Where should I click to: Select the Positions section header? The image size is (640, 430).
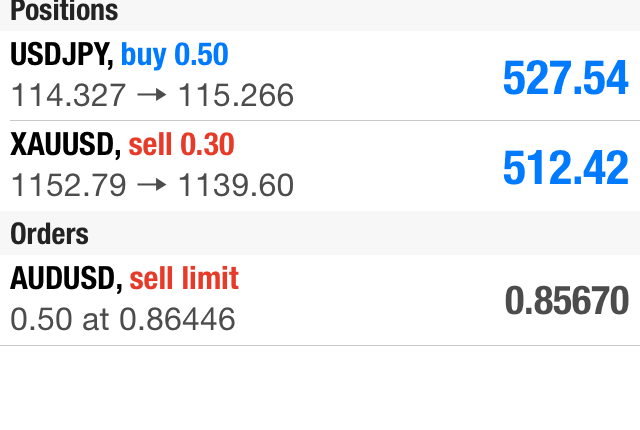tap(64, 12)
